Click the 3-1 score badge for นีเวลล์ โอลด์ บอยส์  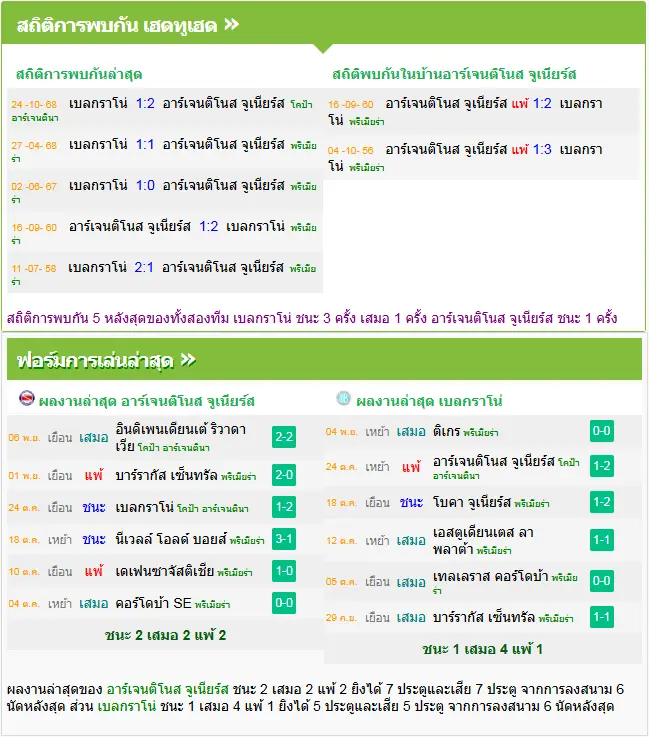point(284,539)
